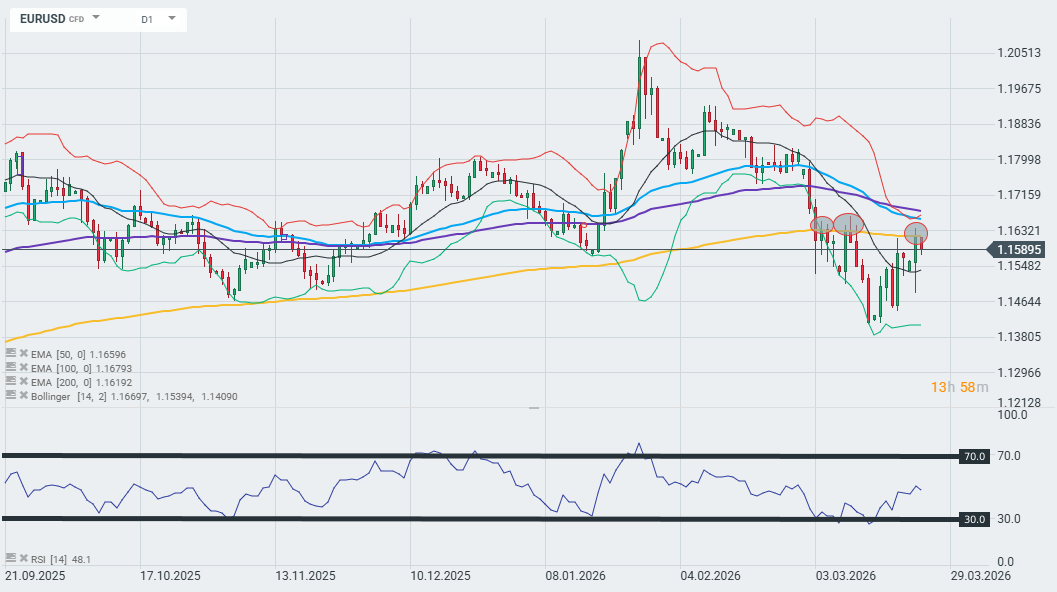Remove the Bollinger bands indicator
This screenshot has height=592, width=1057.
pyautogui.click(x=23, y=396)
